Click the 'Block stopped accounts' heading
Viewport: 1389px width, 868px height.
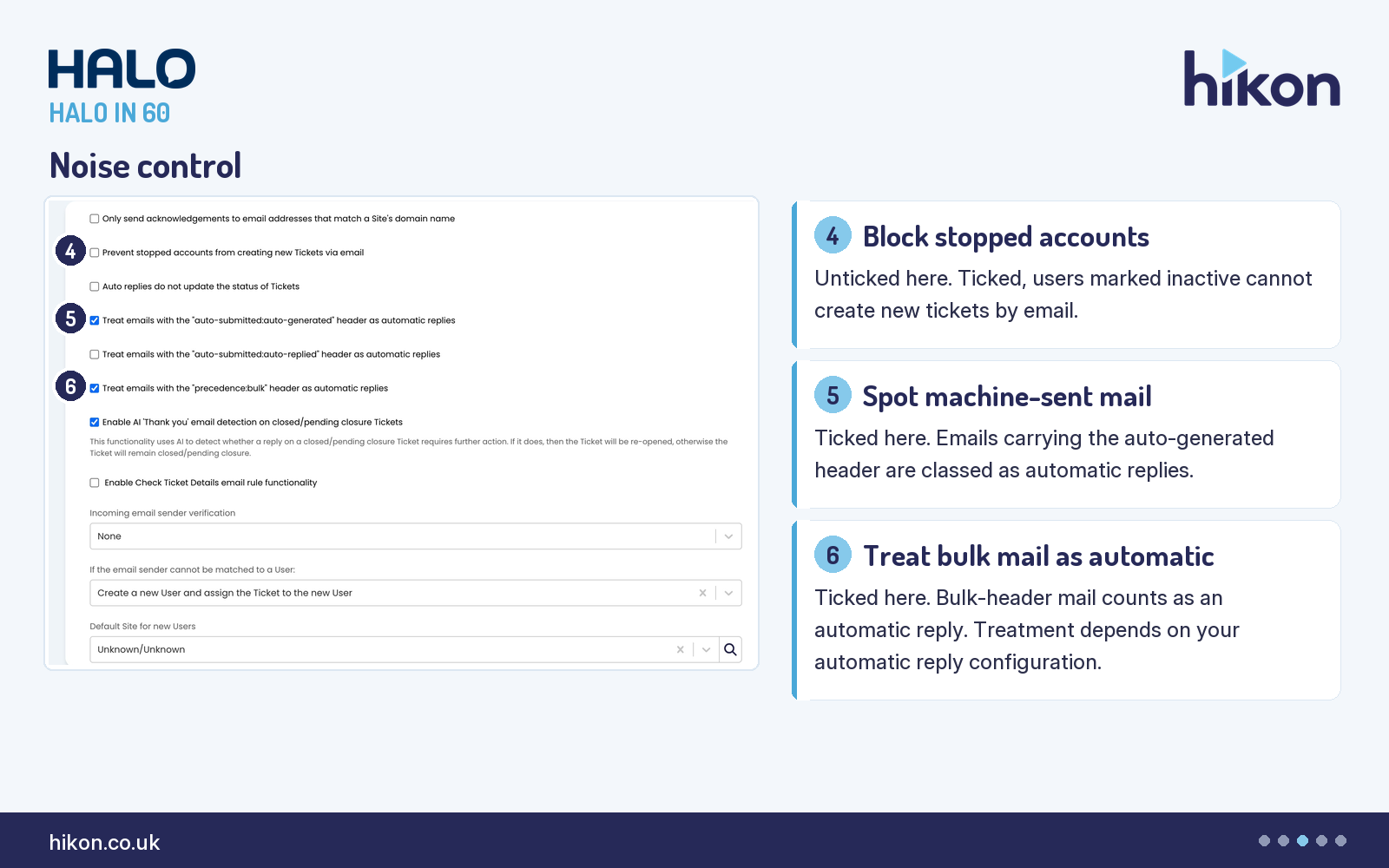(1005, 237)
